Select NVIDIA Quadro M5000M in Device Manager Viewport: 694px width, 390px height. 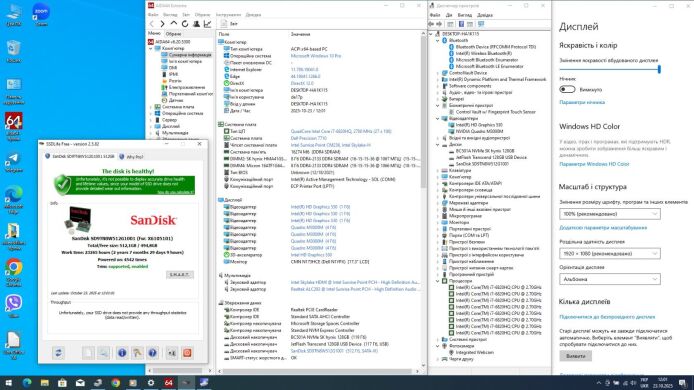pos(479,131)
